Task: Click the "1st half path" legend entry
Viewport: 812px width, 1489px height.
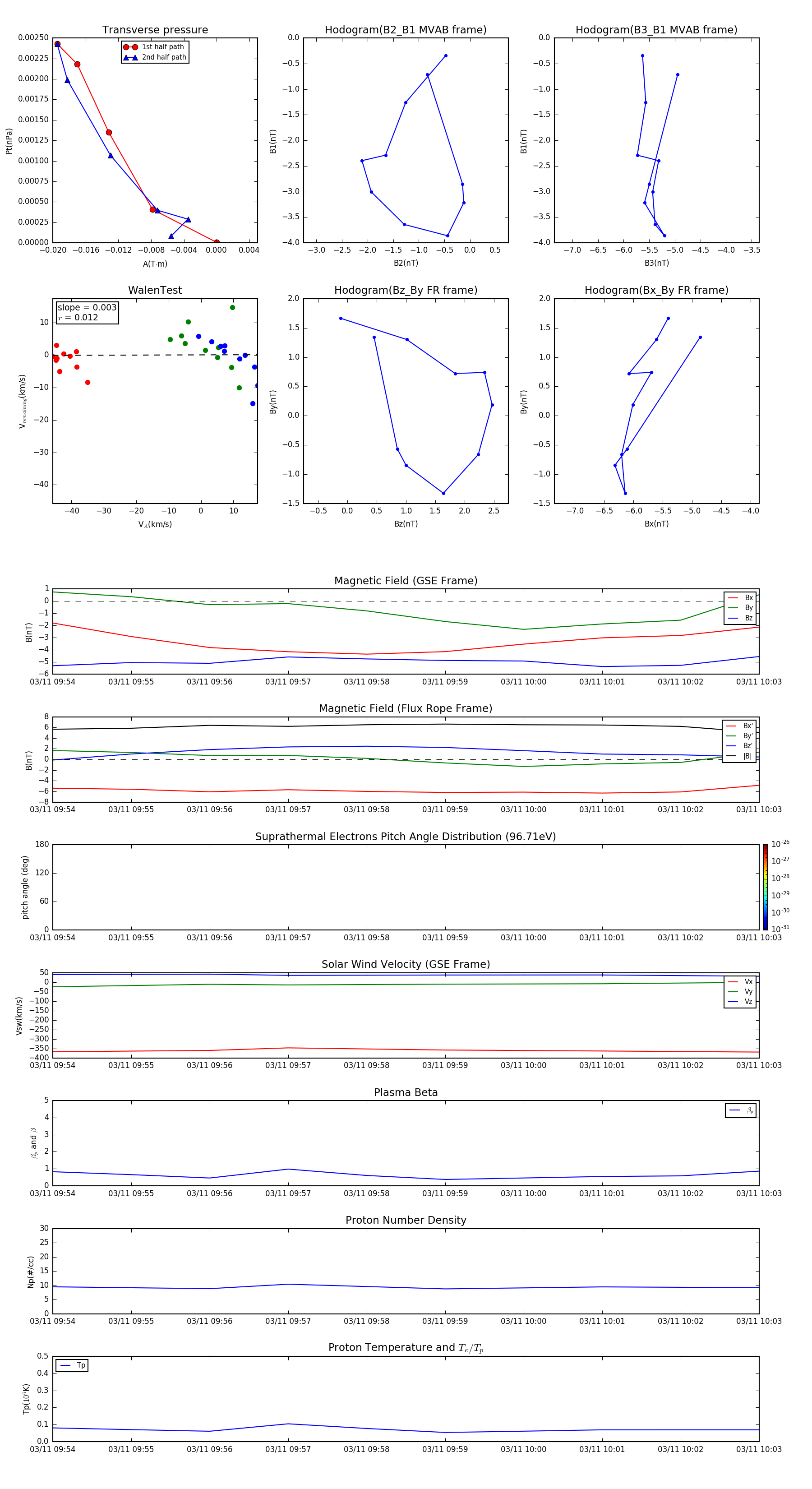Action: (x=154, y=47)
